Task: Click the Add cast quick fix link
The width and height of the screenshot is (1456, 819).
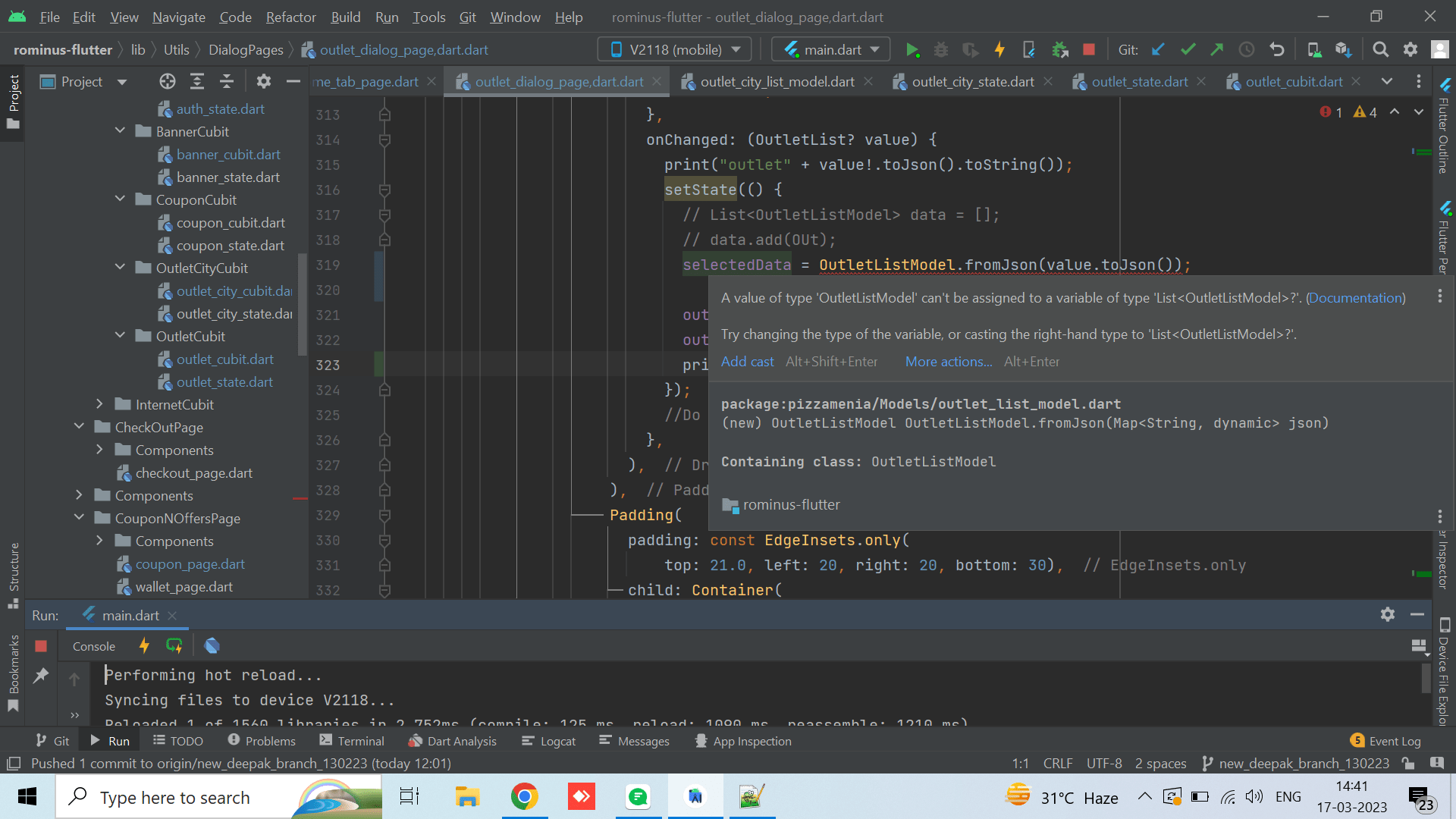Action: pos(747,362)
